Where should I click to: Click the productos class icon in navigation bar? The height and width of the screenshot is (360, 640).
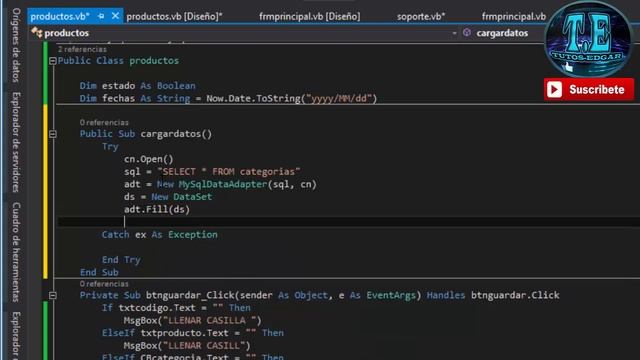click(37, 32)
